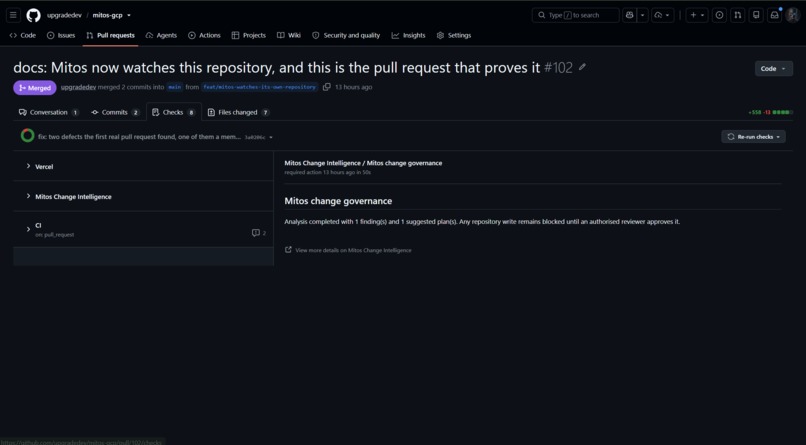Open the Actions tab

pyautogui.click(x=204, y=35)
